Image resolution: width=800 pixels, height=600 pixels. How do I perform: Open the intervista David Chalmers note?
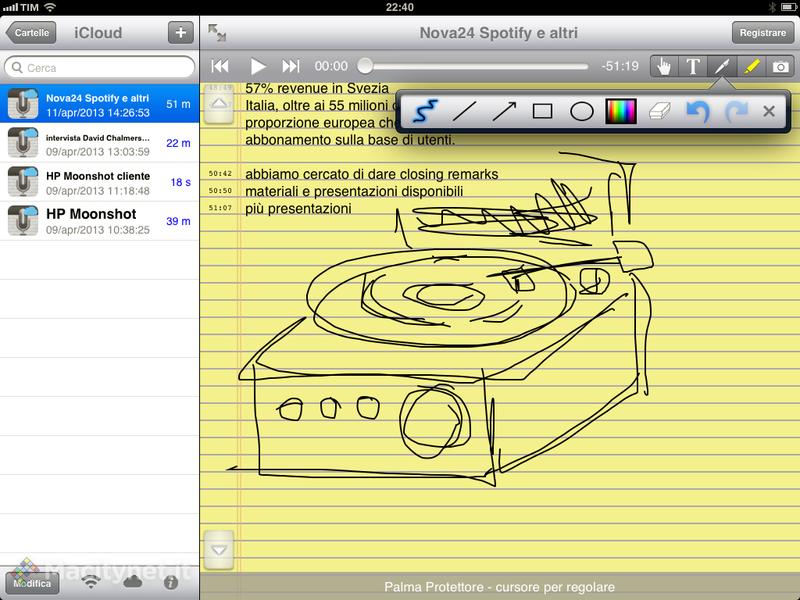pos(99,143)
